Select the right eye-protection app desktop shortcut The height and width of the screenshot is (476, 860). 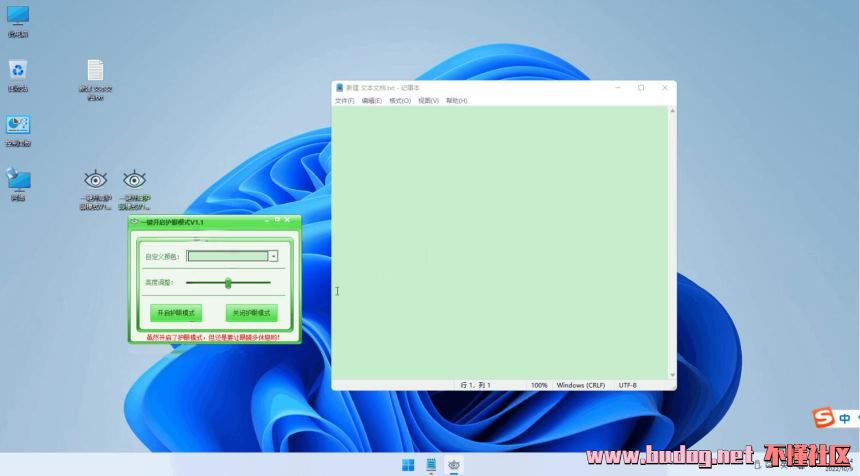[134, 189]
